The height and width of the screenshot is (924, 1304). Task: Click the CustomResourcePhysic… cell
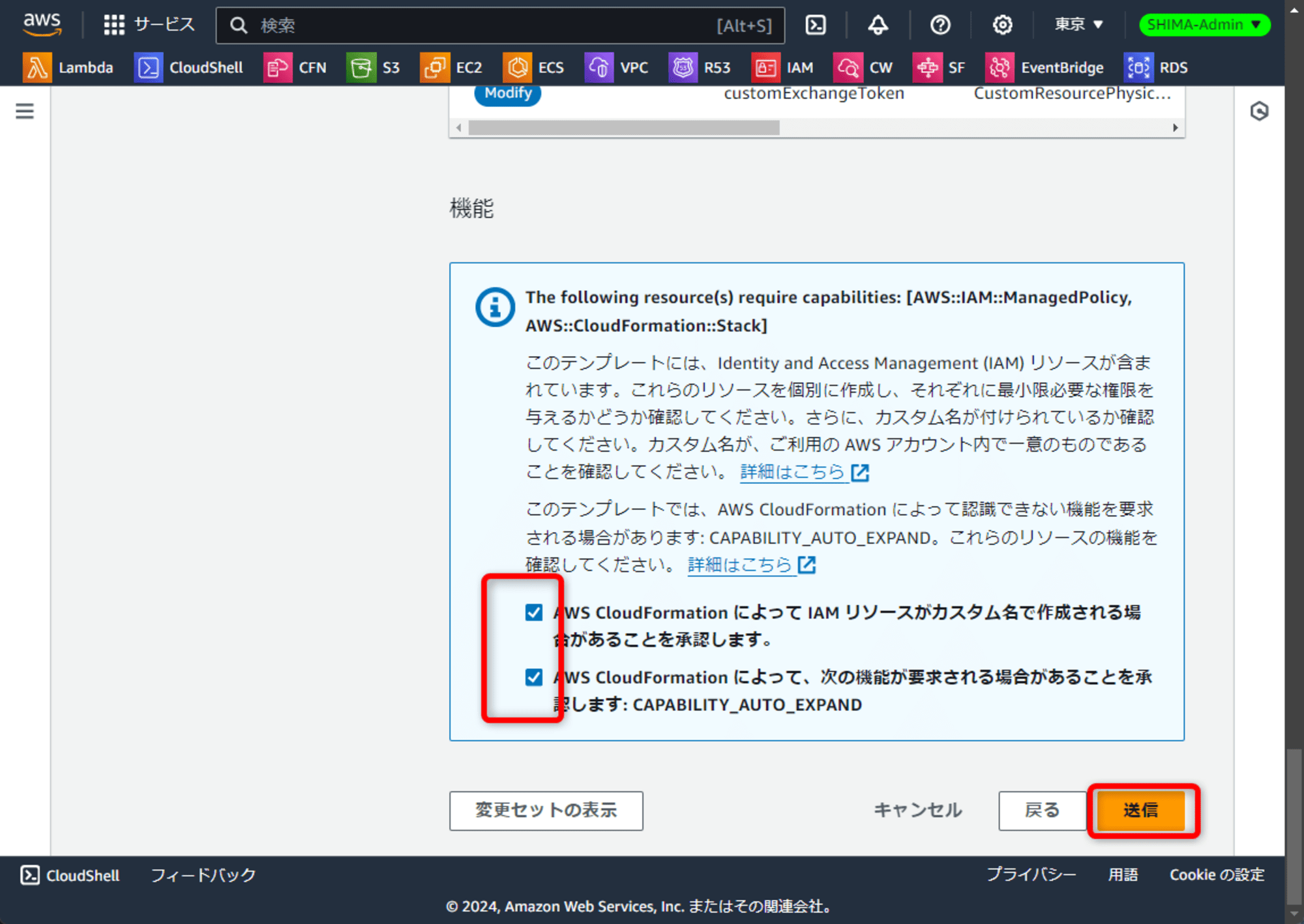point(1072,93)
